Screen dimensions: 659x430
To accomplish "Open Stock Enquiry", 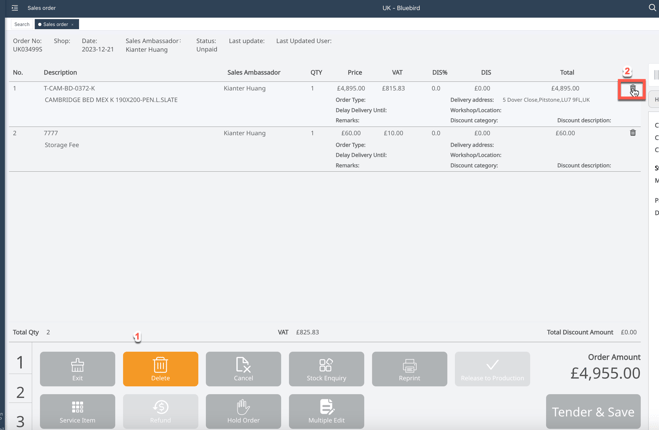I will coord(326,369).
